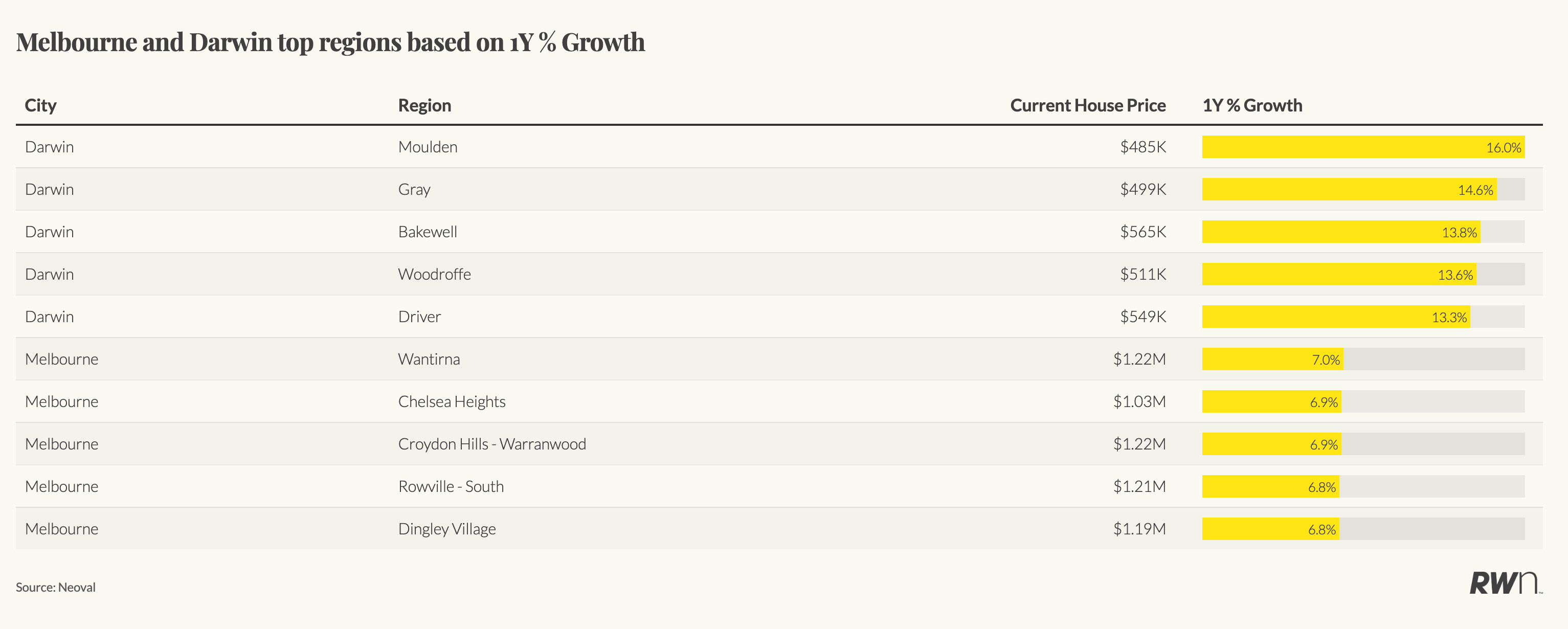Click Dingley Village's 6.8% growth bar

(1270, 529)
